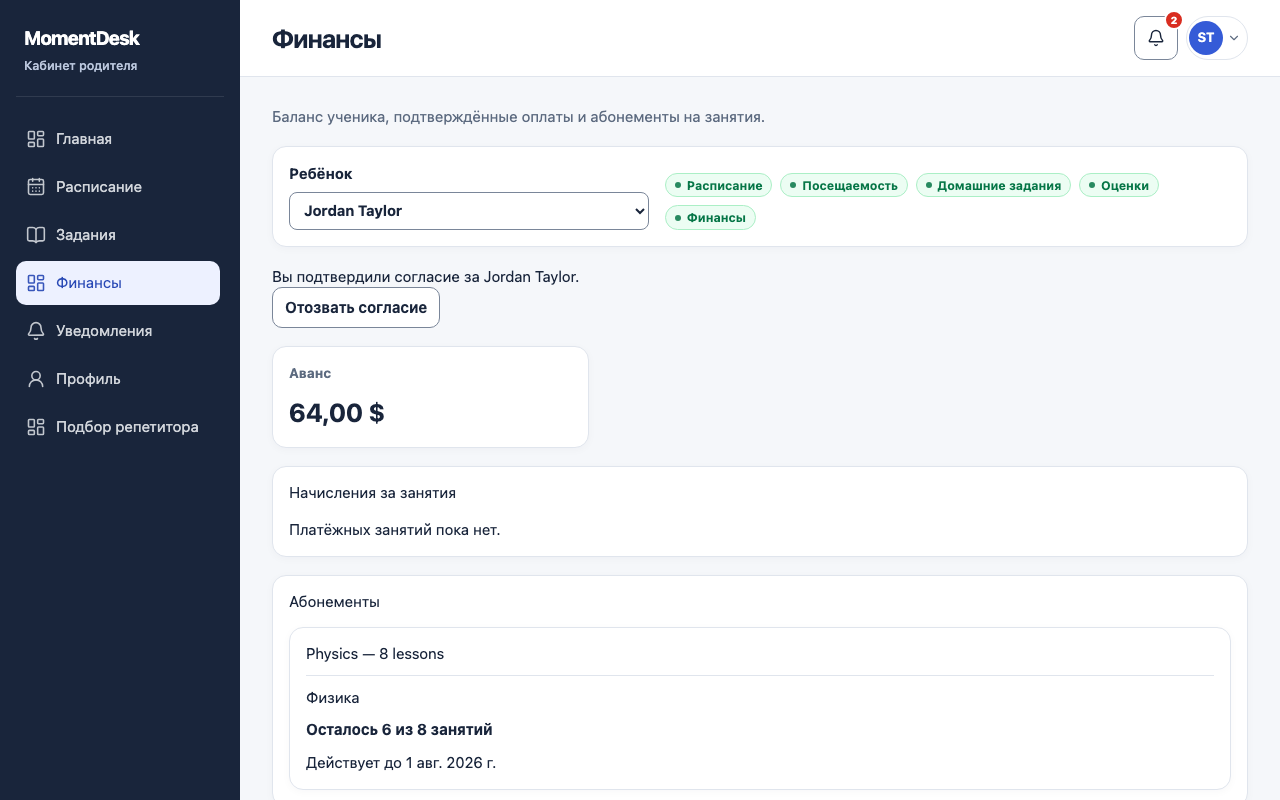
Task: Click the Подбор репетитора icon
Action: [36, 427]
